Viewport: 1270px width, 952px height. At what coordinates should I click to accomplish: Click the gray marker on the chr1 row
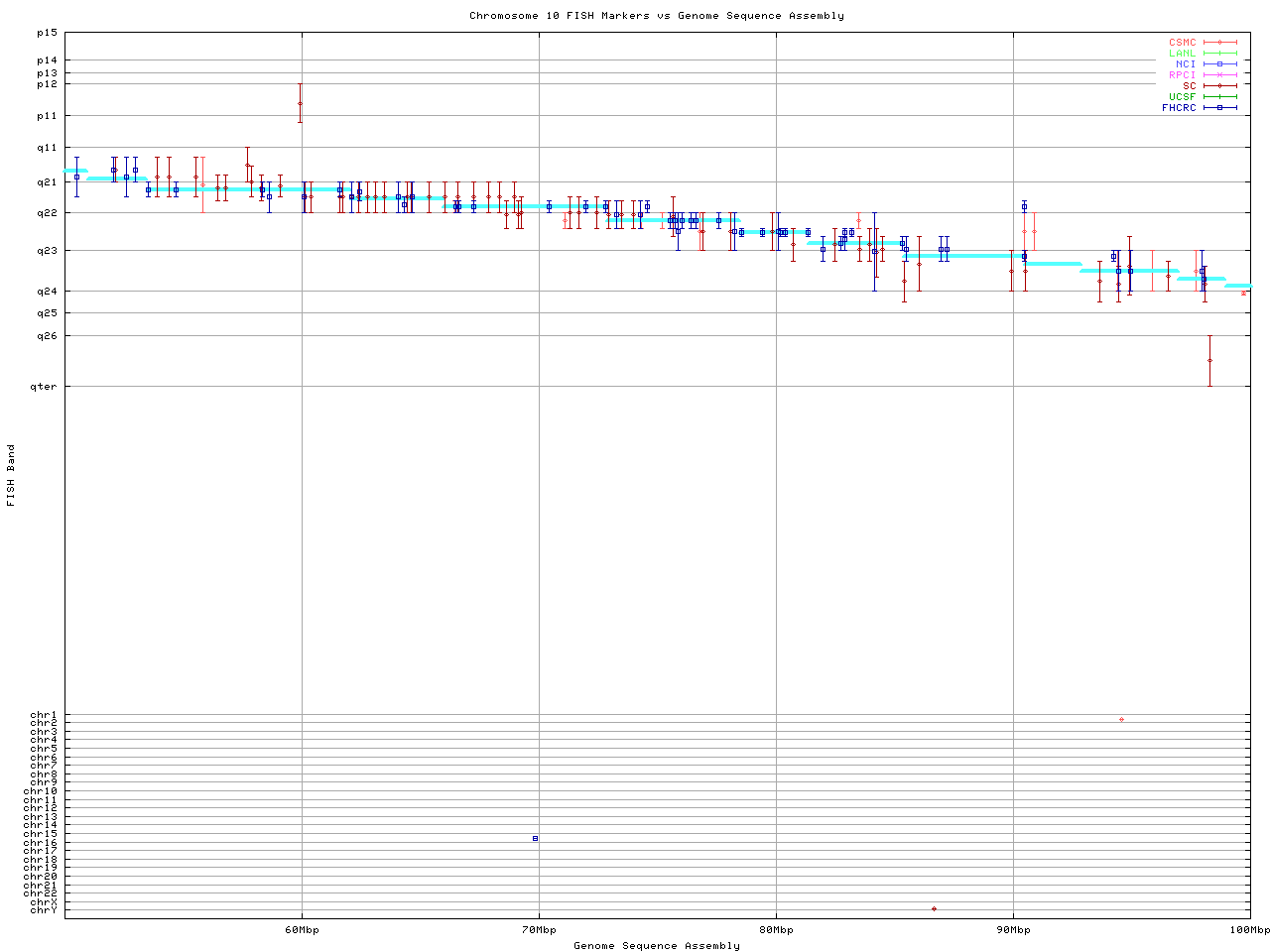pos(1121,719)
